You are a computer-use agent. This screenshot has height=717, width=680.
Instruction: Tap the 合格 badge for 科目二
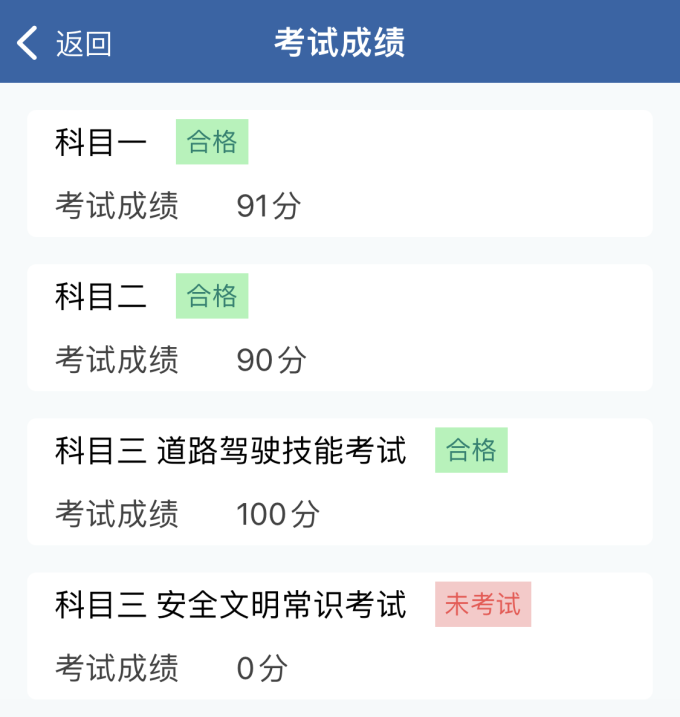(212, 296)
